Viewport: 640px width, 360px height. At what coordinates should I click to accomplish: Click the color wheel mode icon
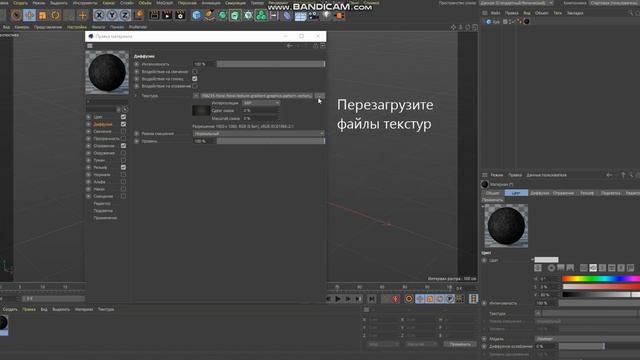pos(551,268)
